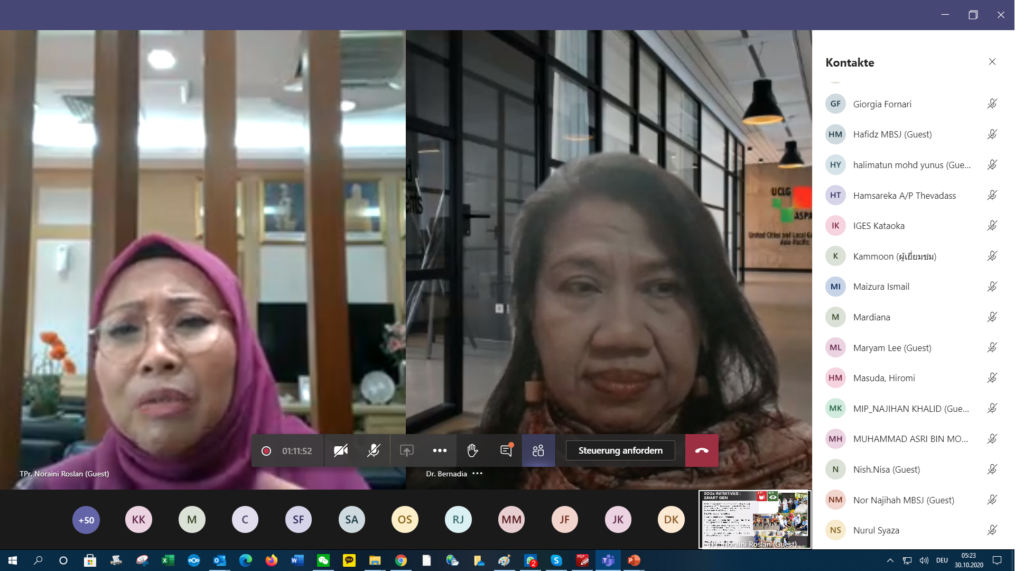
Task: Open options next to Dr. Bernadia name
Action: (477, 473)
